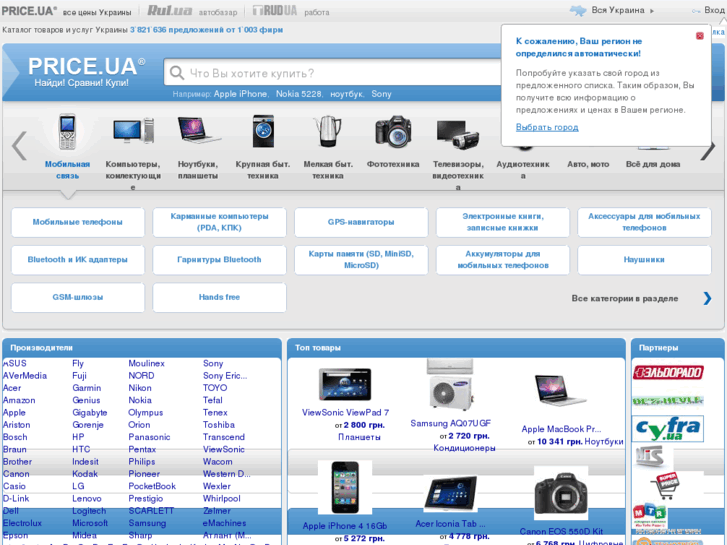The width and height of the screenshot is (727, 545).
Task: Try the Apple iPhone search example
Action: 241,94
